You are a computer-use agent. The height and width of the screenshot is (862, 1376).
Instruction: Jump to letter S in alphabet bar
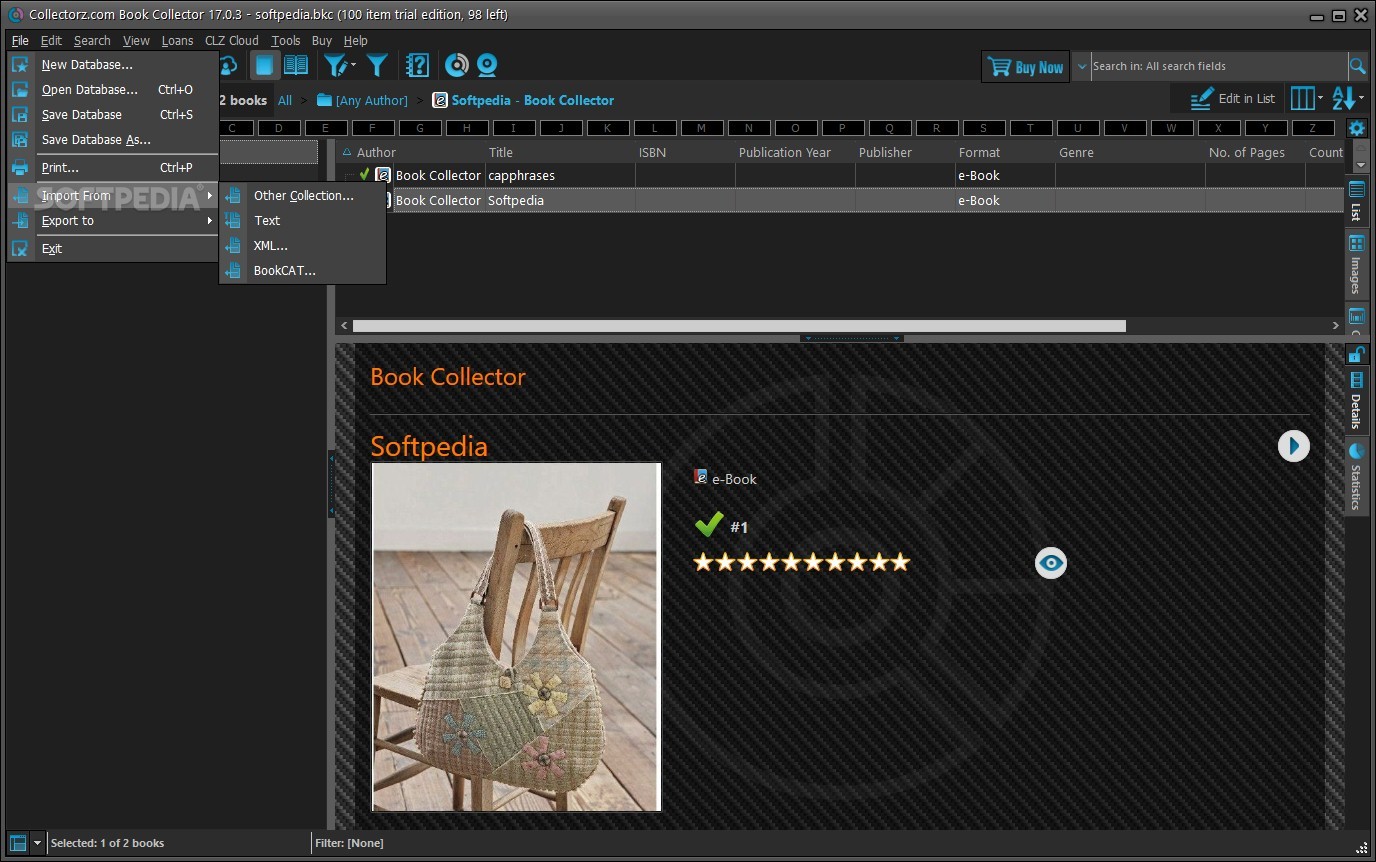click(983, 128)
